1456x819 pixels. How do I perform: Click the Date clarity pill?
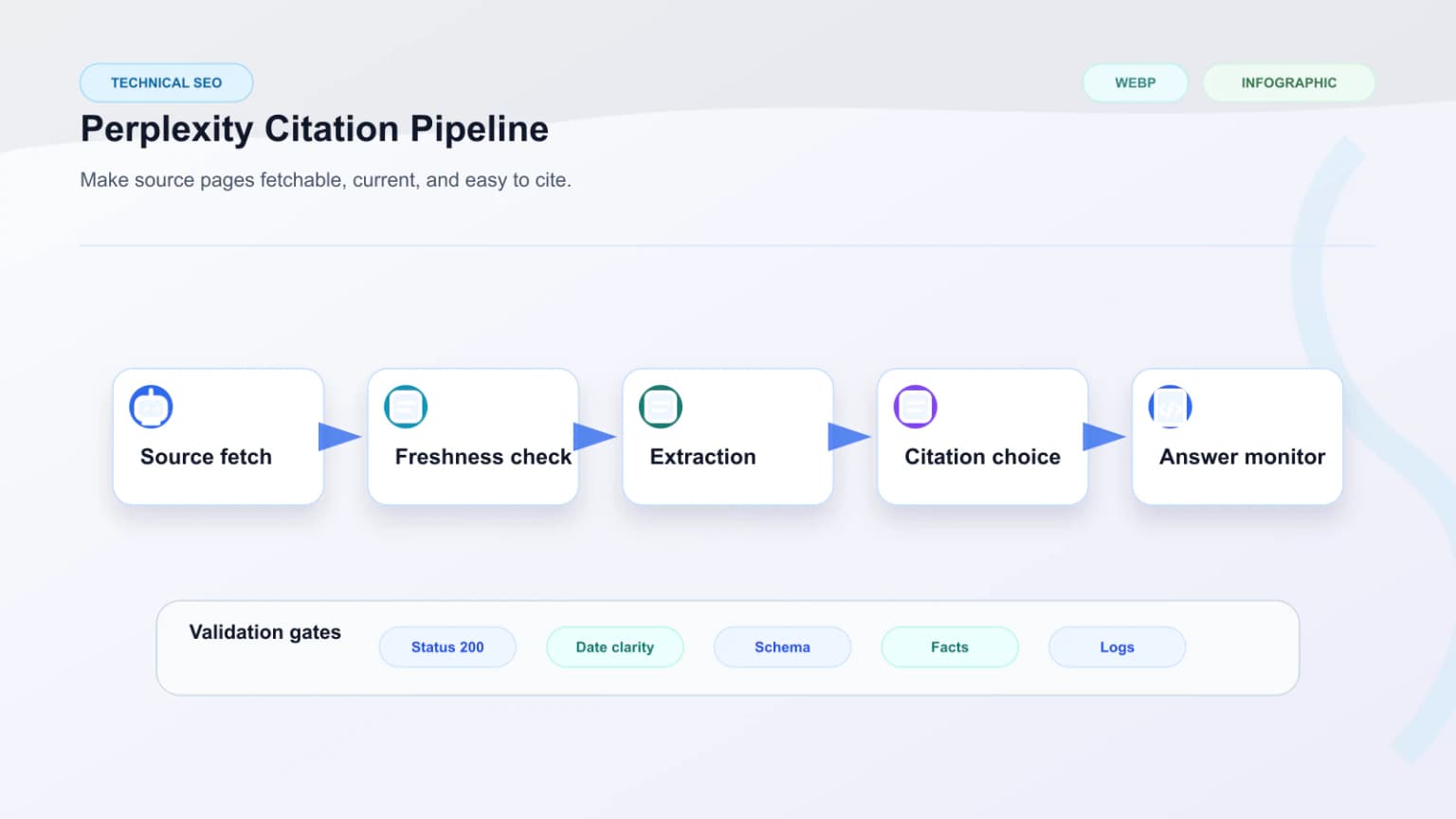(x=615, y=647)
